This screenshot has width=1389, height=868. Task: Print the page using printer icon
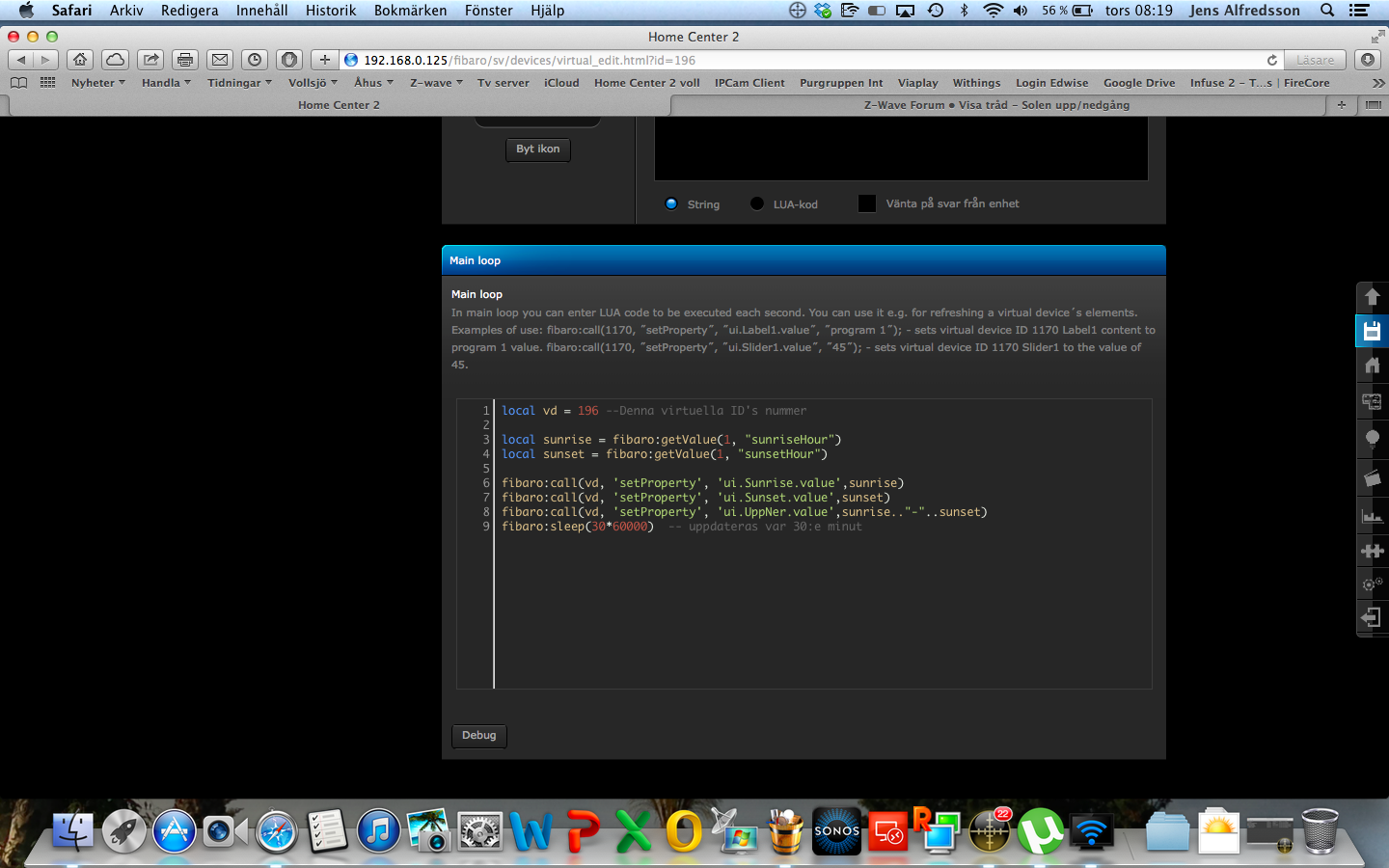(185, 60)
